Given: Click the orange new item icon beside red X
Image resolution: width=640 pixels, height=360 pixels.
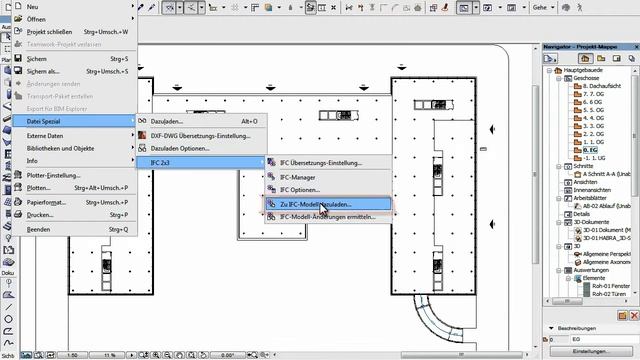Looking at the screenshot, I should coord(622,315).
